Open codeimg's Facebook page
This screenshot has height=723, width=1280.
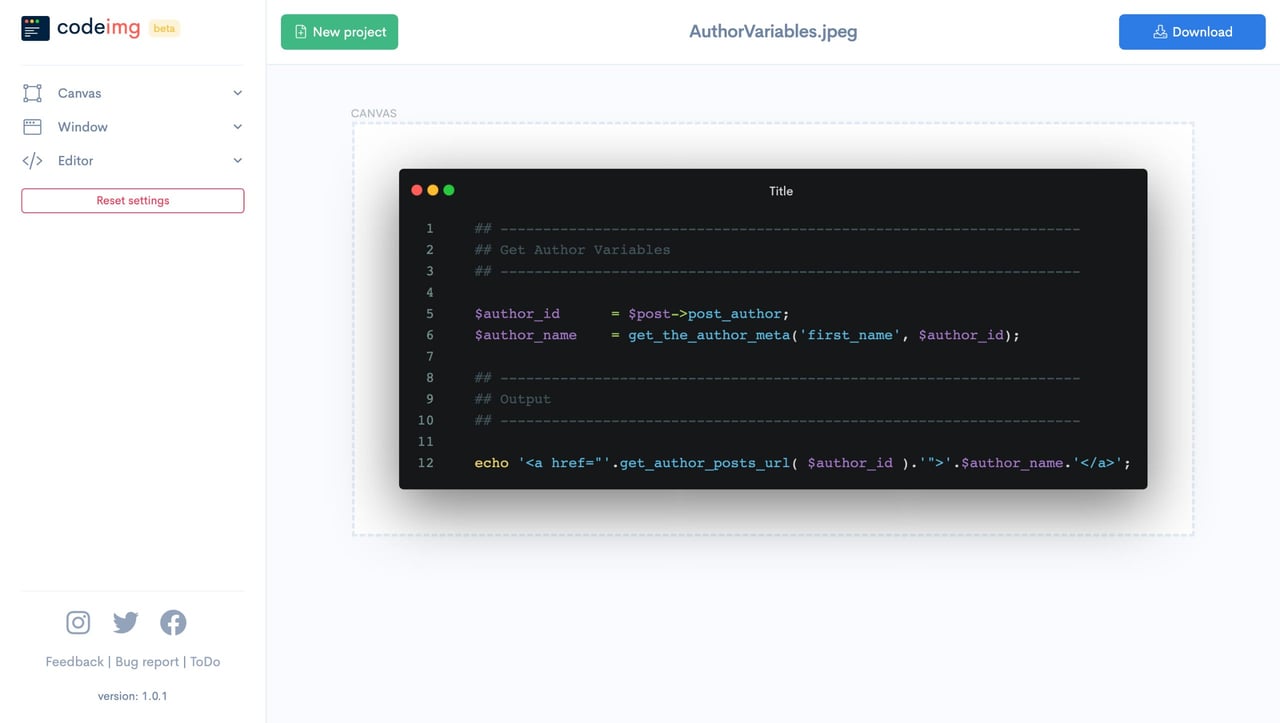(173, 622)
